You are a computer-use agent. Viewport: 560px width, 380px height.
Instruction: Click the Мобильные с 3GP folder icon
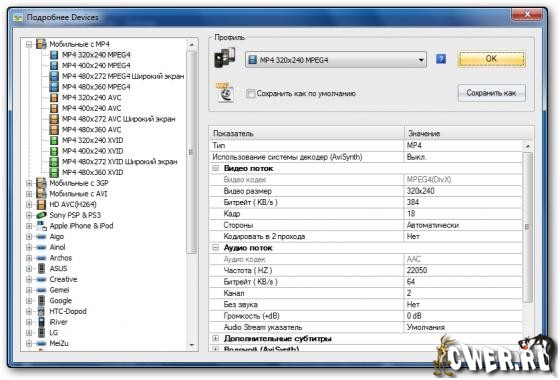[x=41, y=183]
